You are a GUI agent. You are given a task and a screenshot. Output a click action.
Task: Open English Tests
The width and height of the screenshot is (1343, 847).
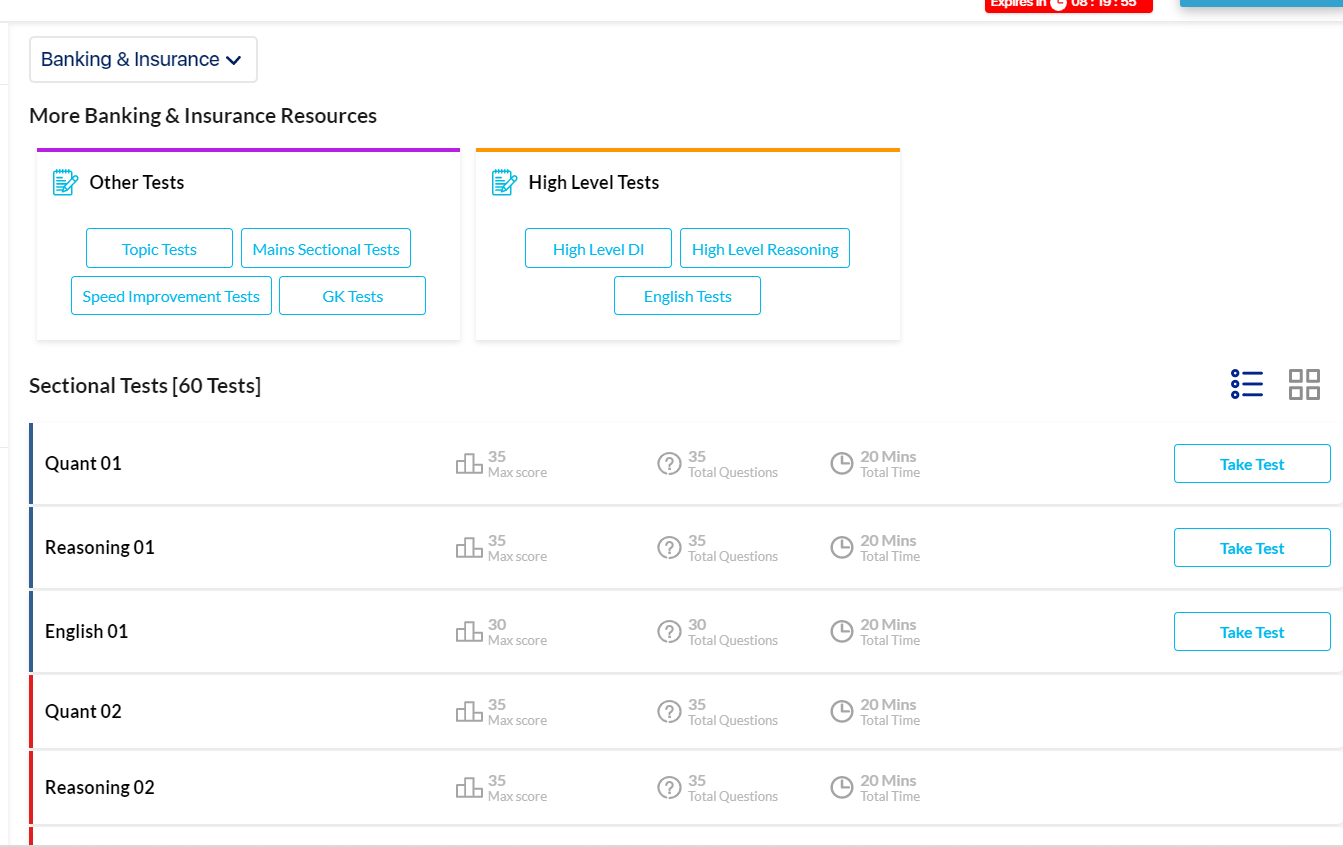[x=687, y=296]
